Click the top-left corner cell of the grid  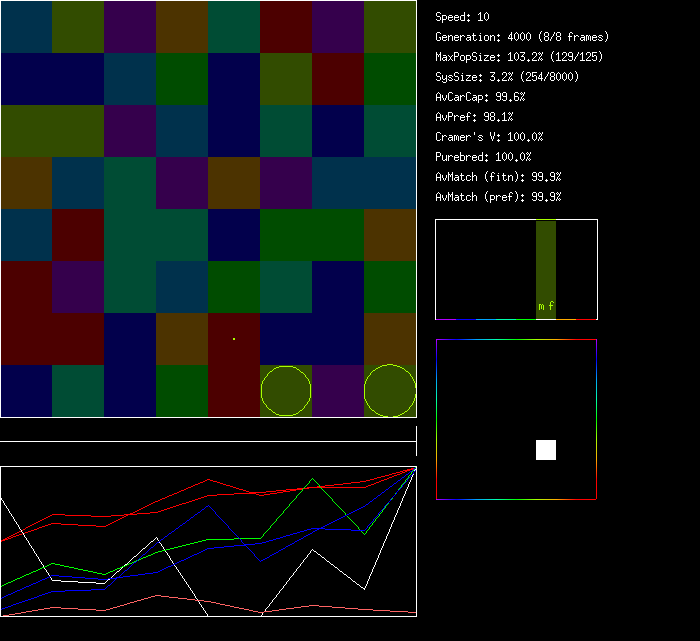click(x=26, y=26)
